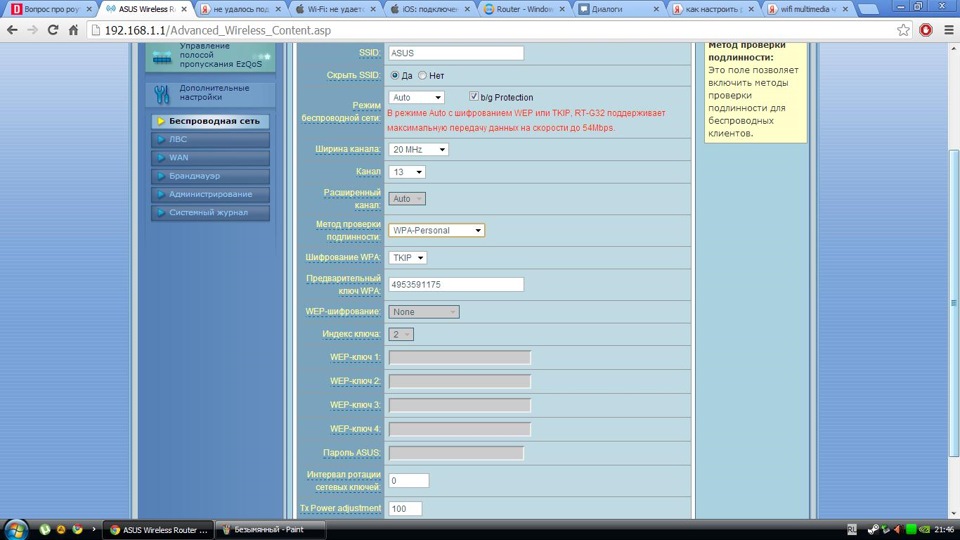The height and width of the screenshot is (540, 960).
Task: Switch to the не удалось под tab
Action: pos(240,9)
